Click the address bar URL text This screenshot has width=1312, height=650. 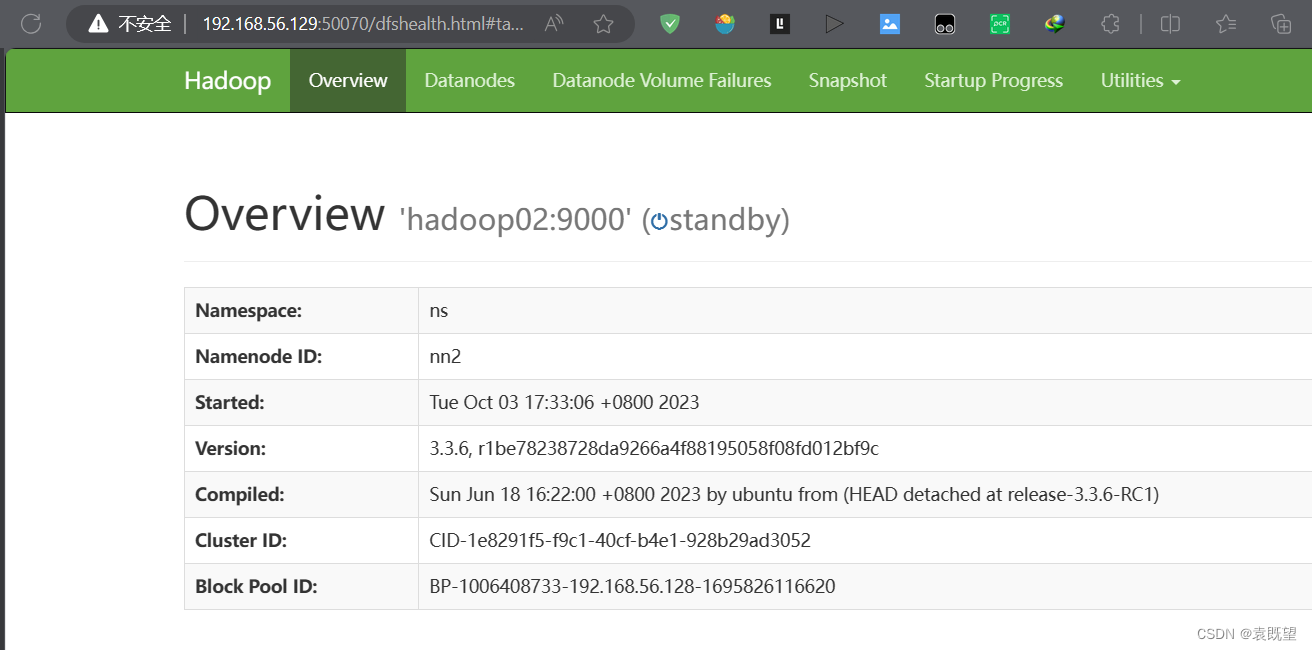tap(363, 24)
